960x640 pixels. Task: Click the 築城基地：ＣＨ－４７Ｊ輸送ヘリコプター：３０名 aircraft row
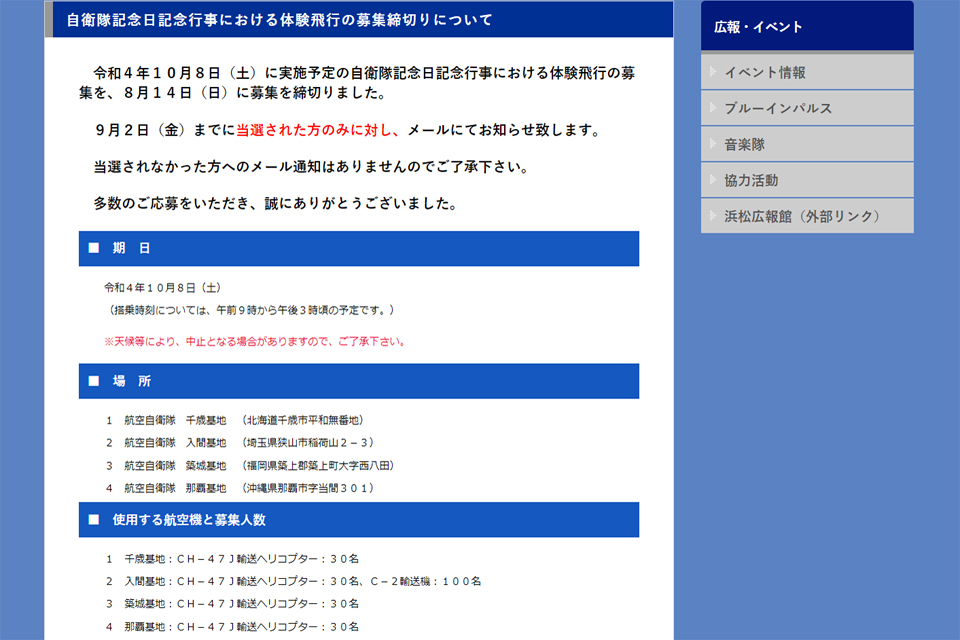233,604
